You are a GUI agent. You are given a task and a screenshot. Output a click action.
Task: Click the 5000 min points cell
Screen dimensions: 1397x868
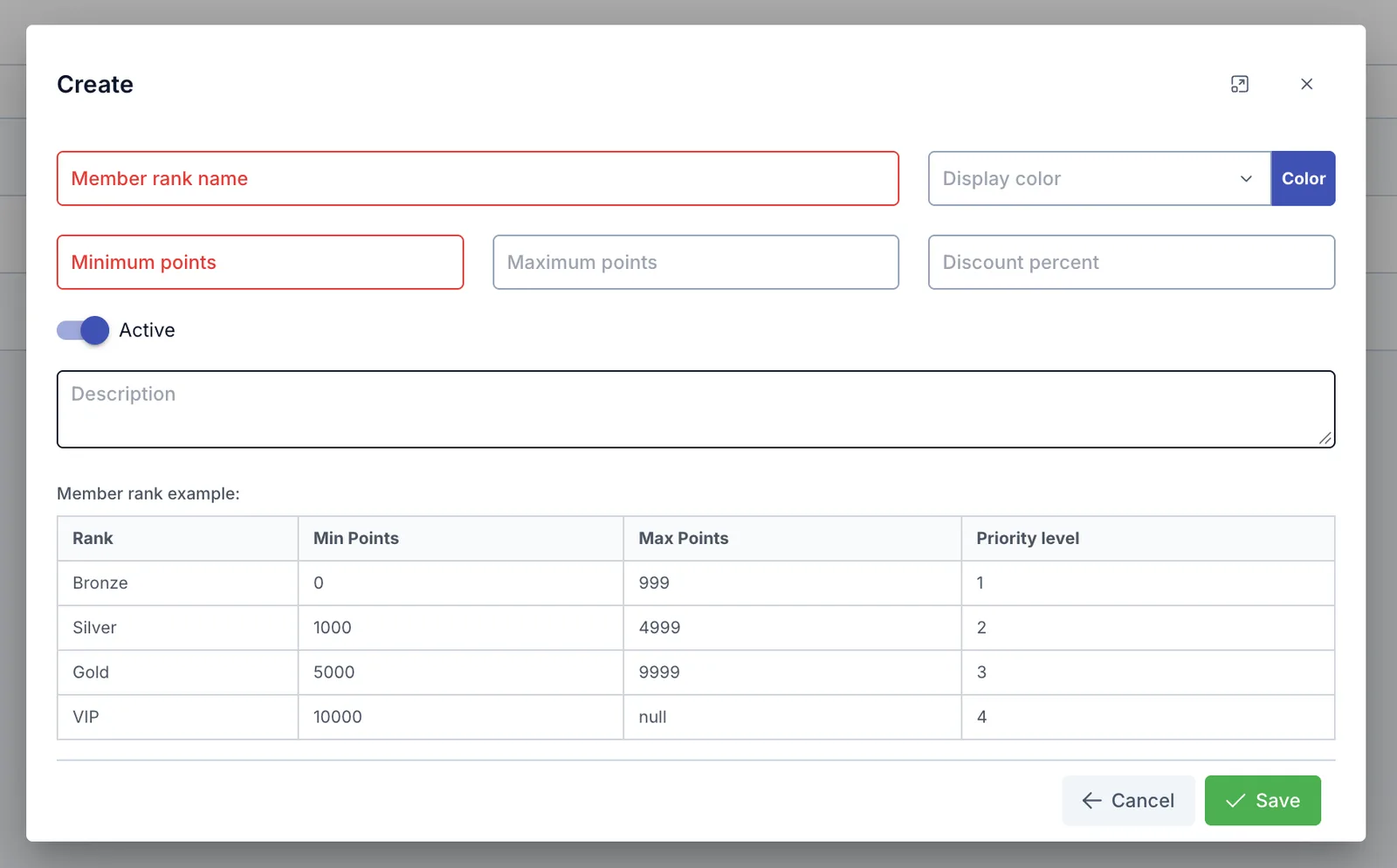[461, 672]
